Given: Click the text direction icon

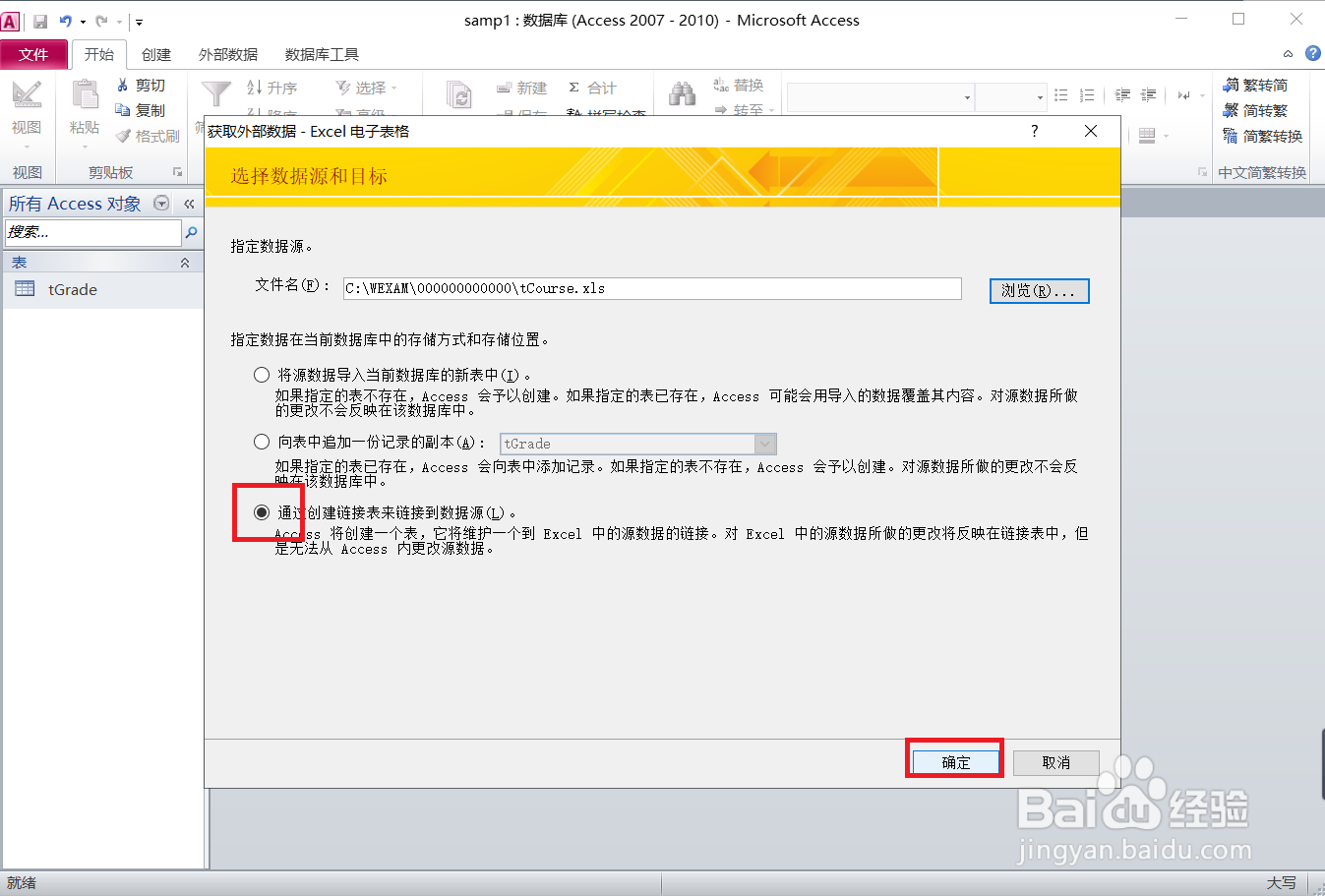Looking at the screenshot, I should [x=1183, y=95].
